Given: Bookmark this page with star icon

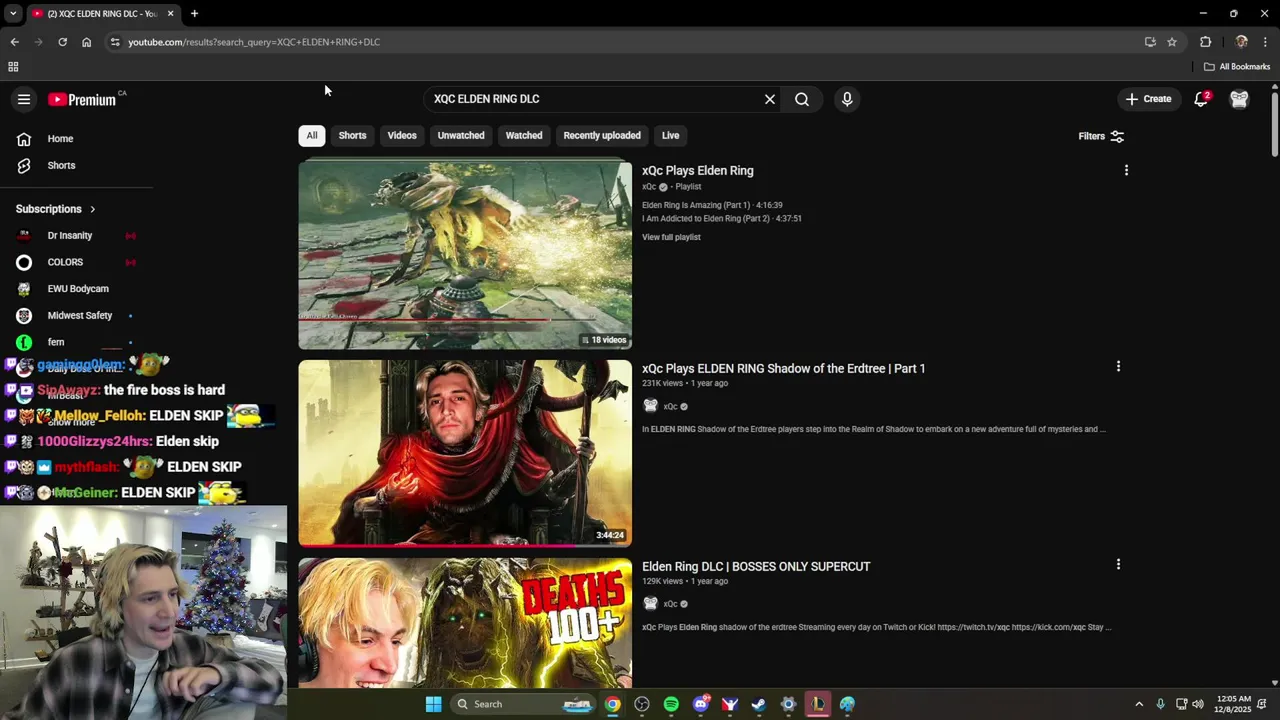Looking at the screenshot, I should [x=1172, y=42].
